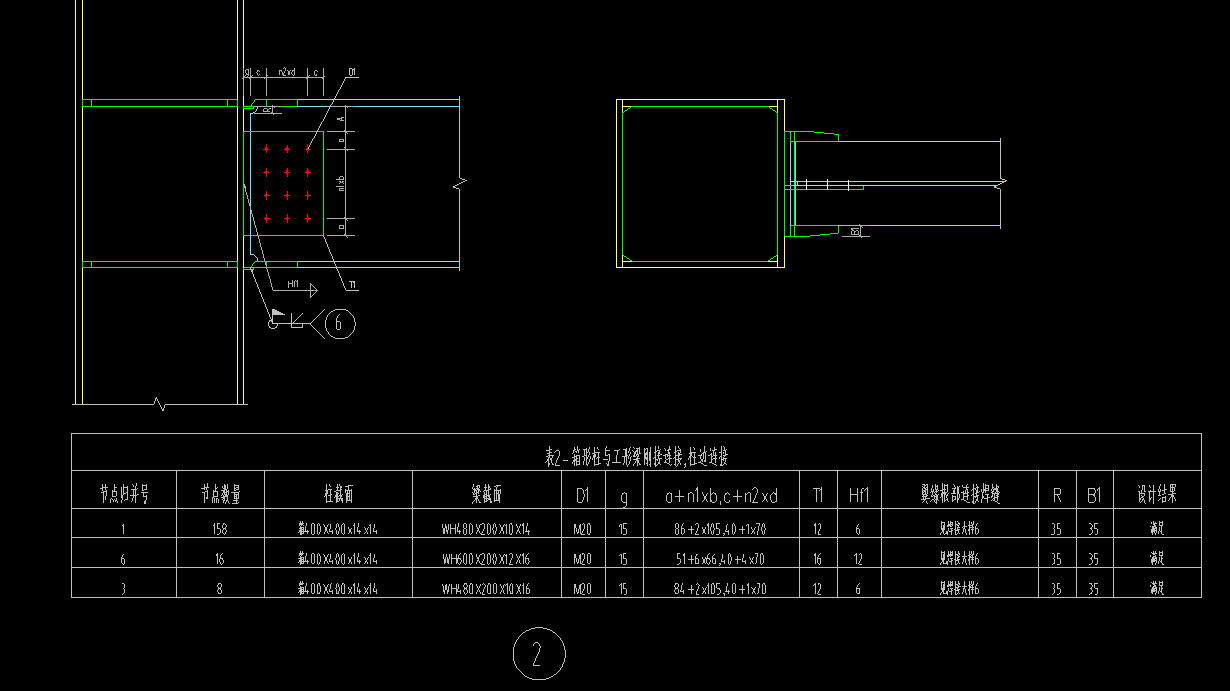This screenshot has width=1230, height=691.
Task: Click node quantity cell '8'
Action: point(220,590)
